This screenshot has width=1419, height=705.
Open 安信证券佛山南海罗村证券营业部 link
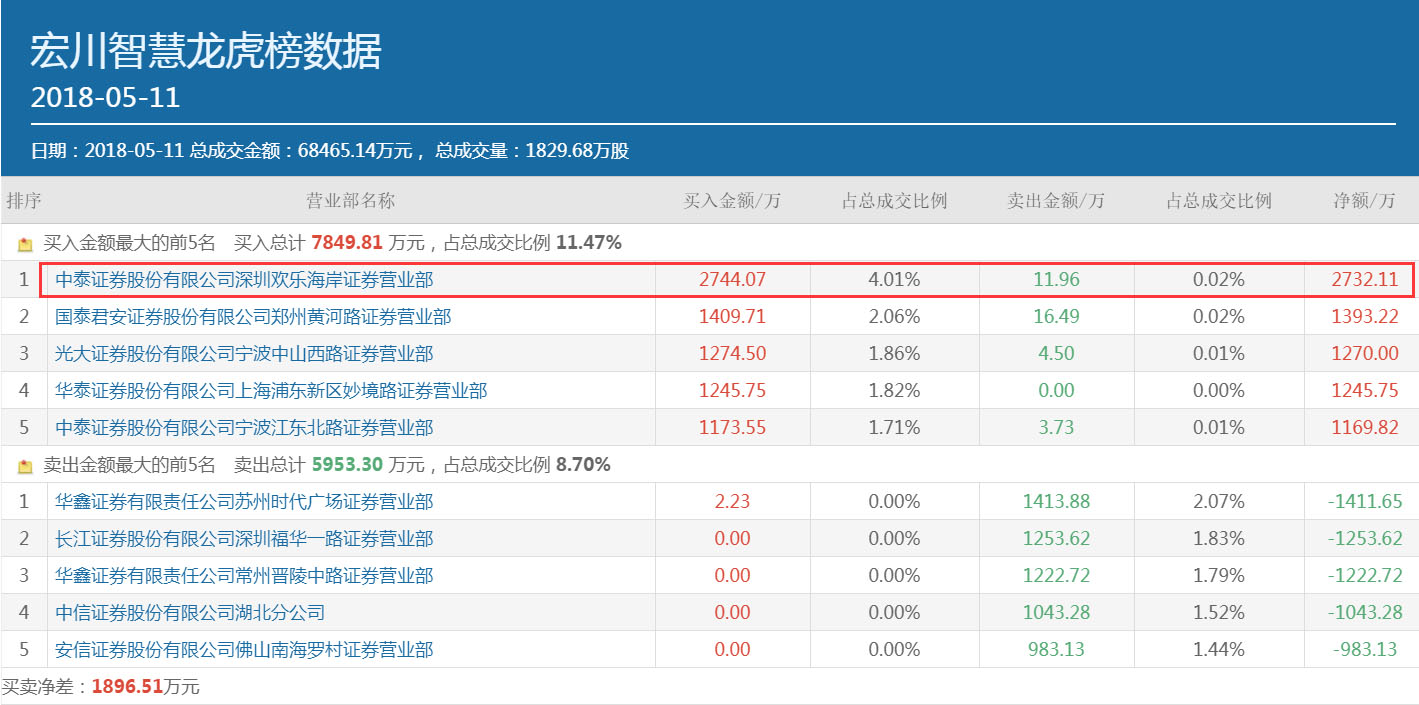(244, 650)
